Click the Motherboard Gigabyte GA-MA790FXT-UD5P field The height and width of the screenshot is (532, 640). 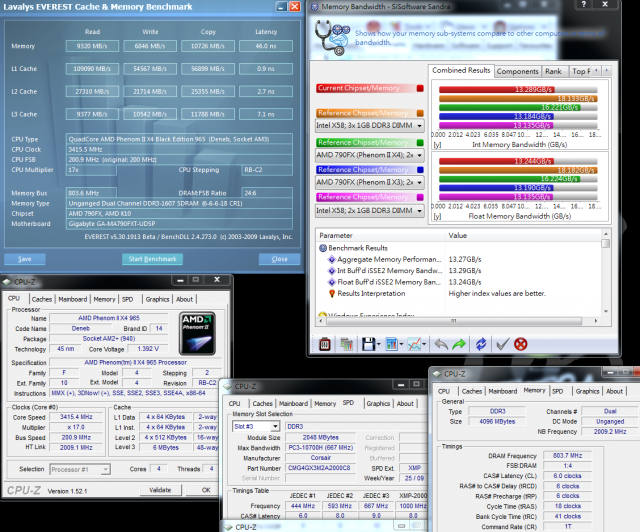pos(180,224)
